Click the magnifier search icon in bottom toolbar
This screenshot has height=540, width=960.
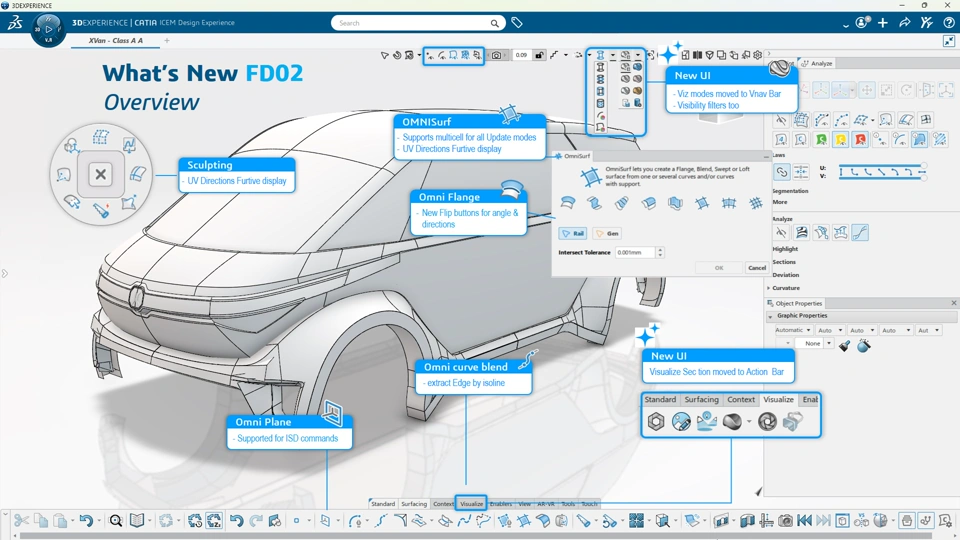(116, 520)
